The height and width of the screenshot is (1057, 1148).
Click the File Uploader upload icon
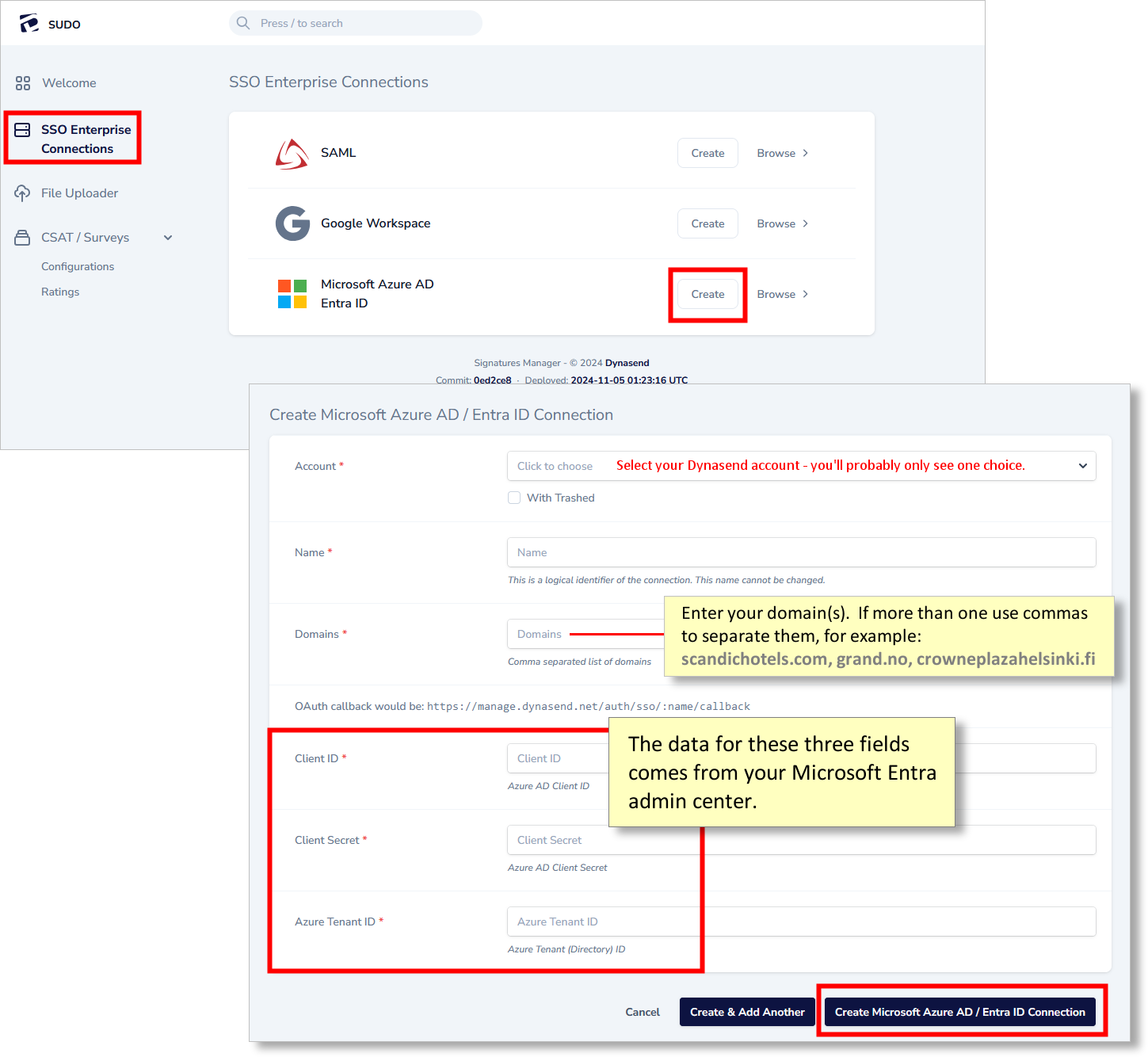coord(22,193)
